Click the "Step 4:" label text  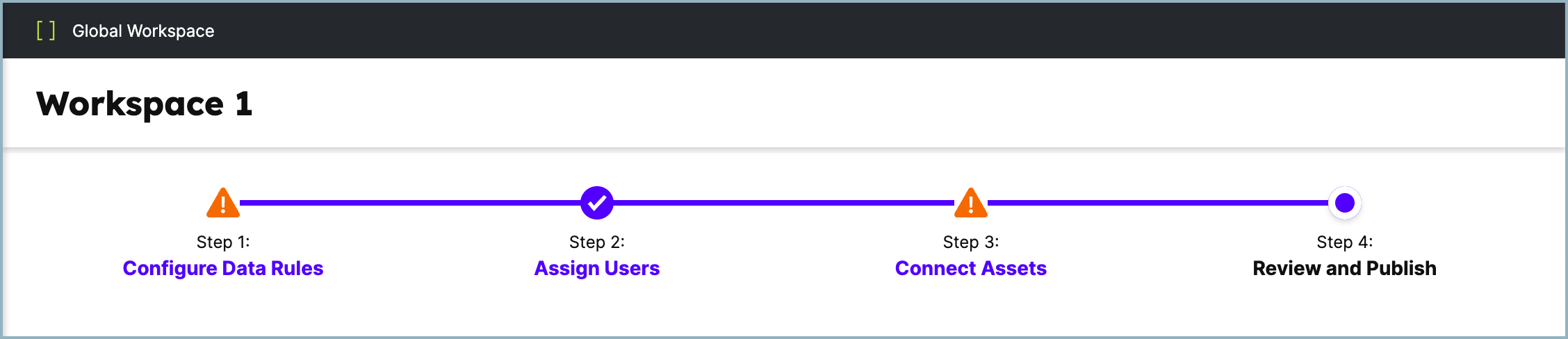click(1345, 242)
